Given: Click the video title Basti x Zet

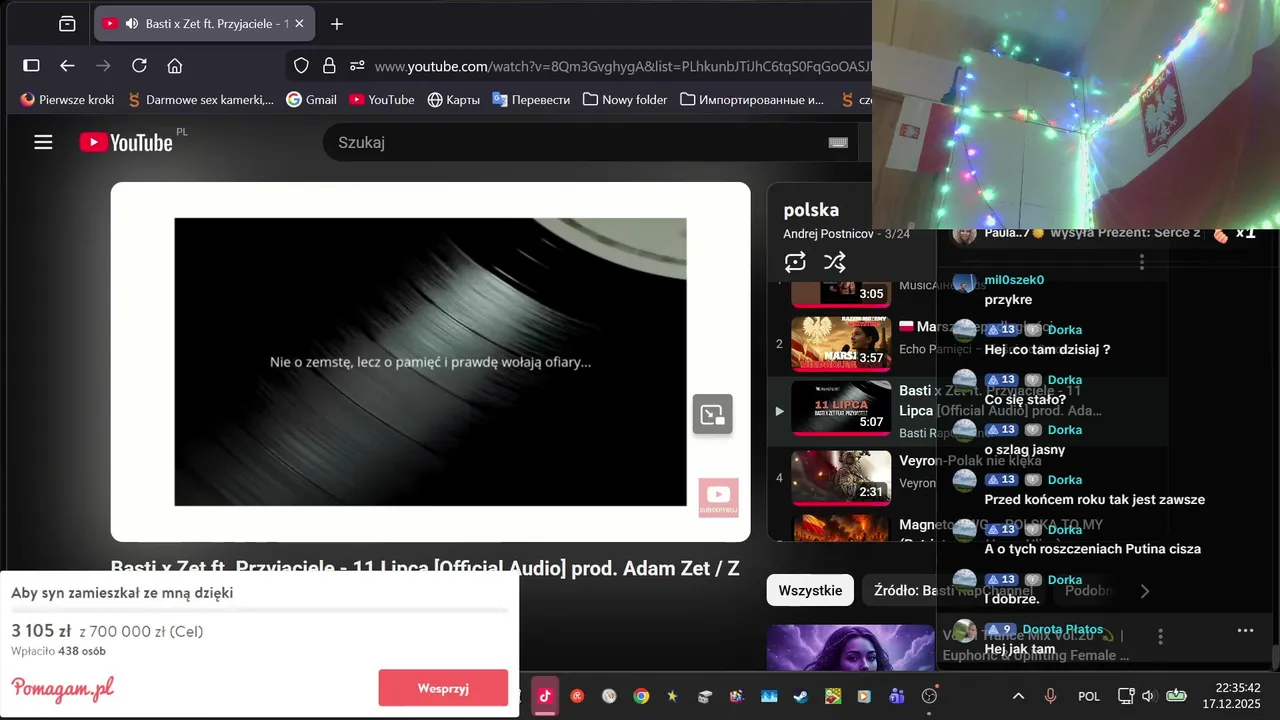Looking at the screenshot, I should (x=425, y=568).
